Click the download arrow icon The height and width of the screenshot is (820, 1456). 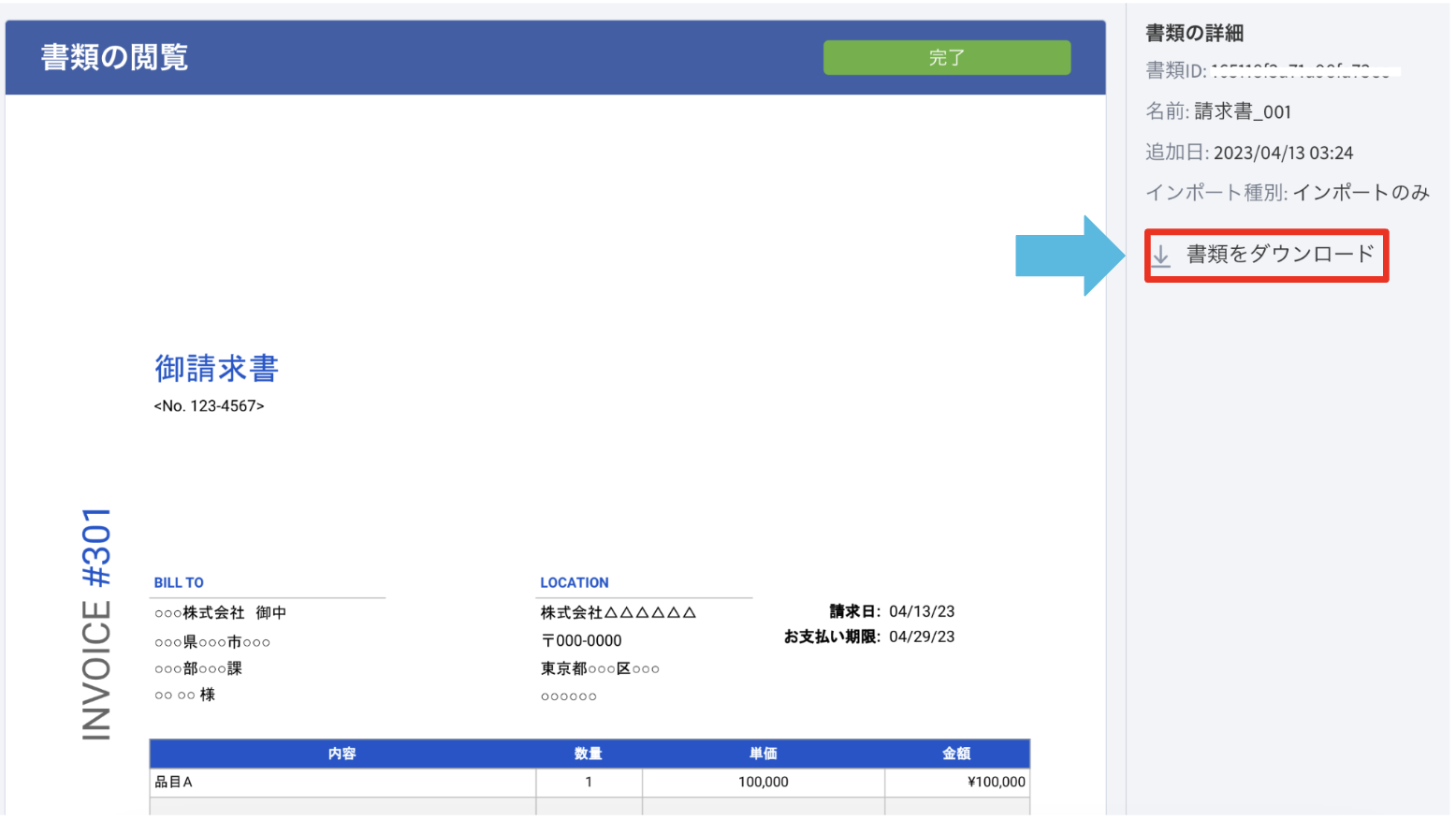tap(1160, 256)
